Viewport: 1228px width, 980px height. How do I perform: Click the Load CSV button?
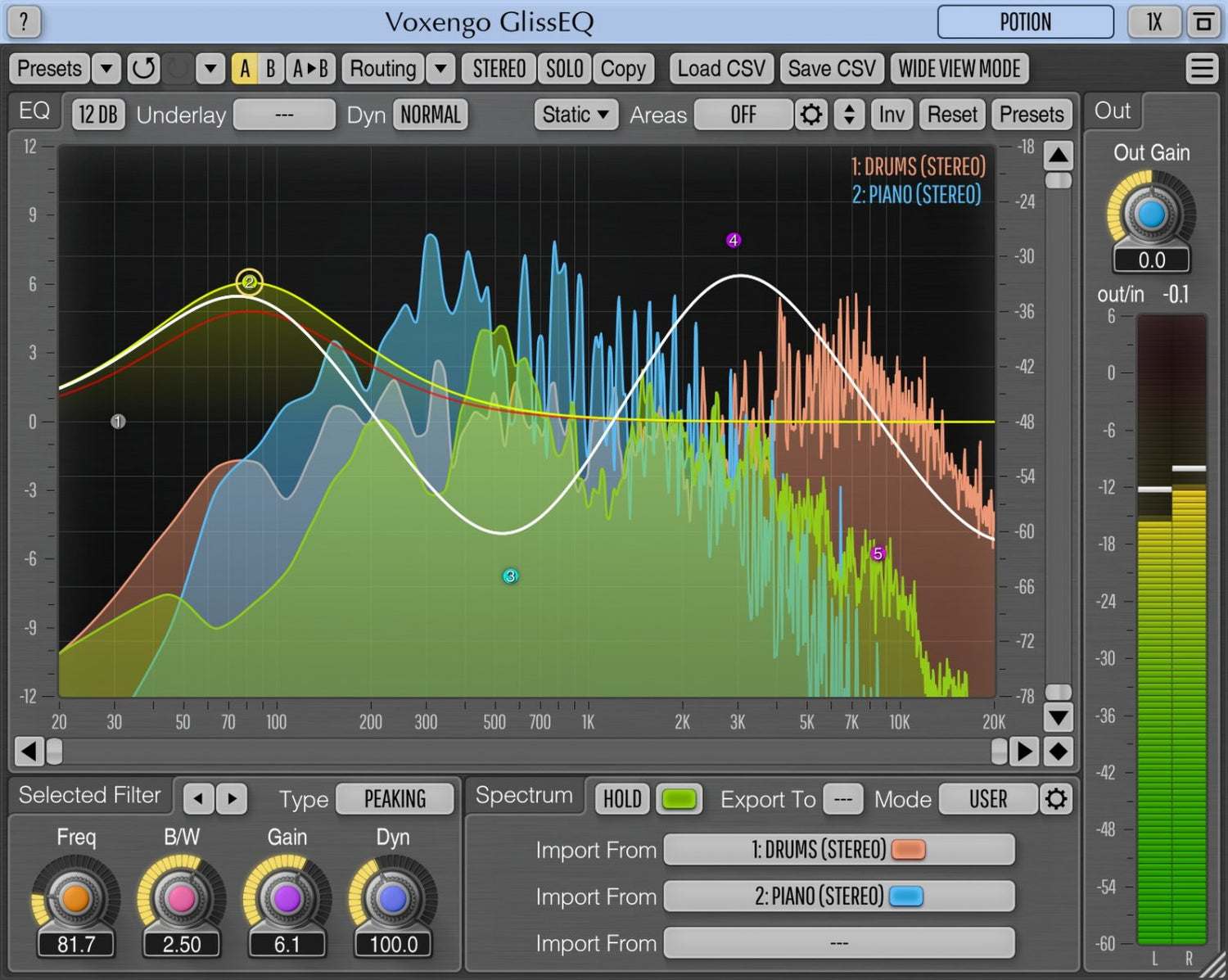[720, 69]
